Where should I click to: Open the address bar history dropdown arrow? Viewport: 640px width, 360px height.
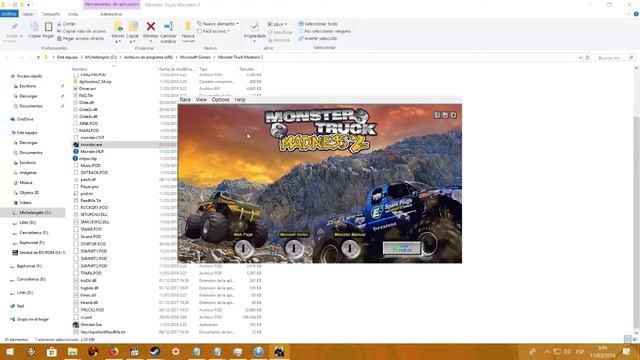click(x=580, y=58)
